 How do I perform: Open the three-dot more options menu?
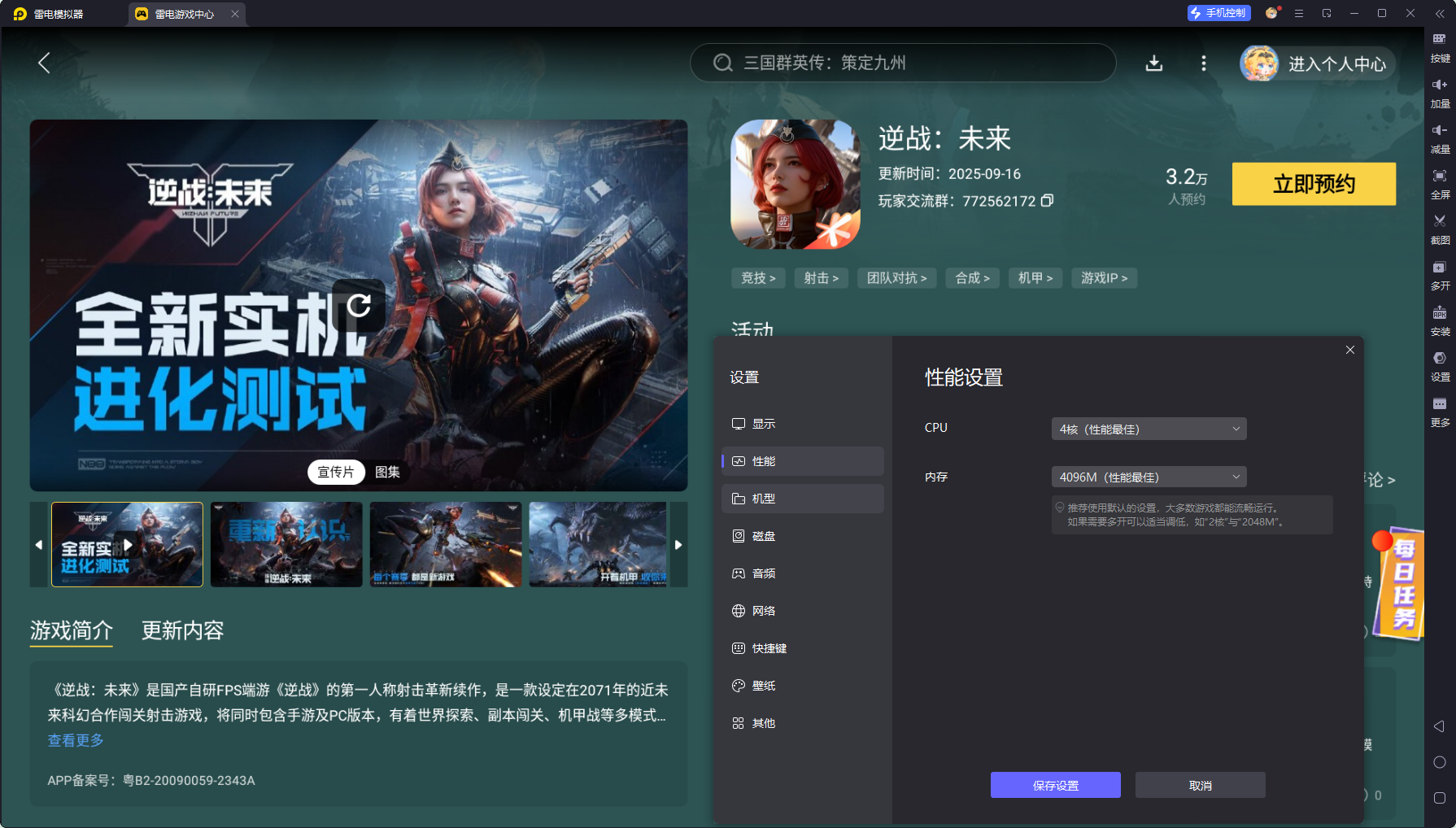[1204, 63]
